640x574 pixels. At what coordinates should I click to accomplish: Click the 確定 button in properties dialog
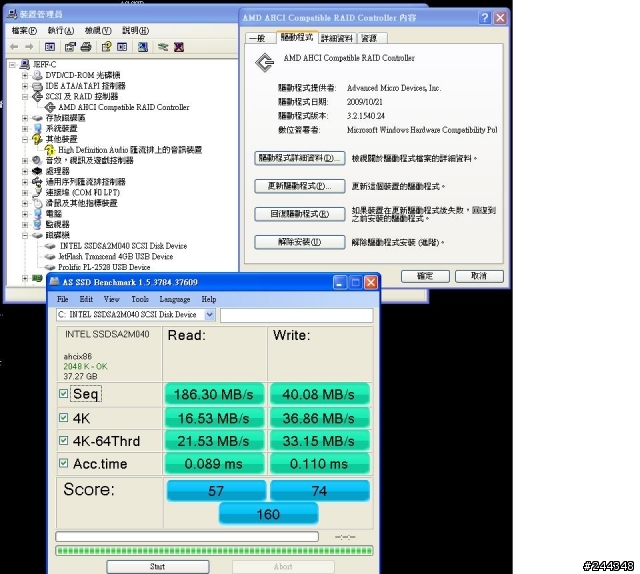[x=425, y=276]
